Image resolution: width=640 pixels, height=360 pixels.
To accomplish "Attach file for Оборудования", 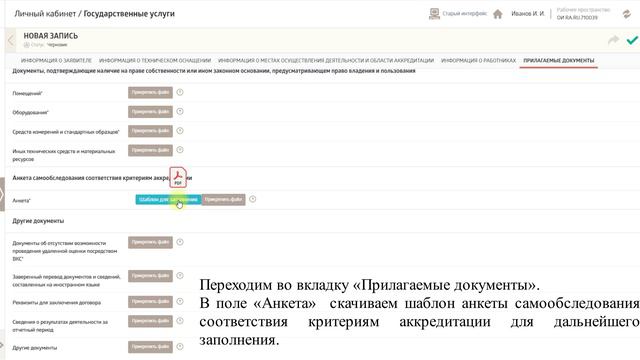I will [x=150, y=112].
